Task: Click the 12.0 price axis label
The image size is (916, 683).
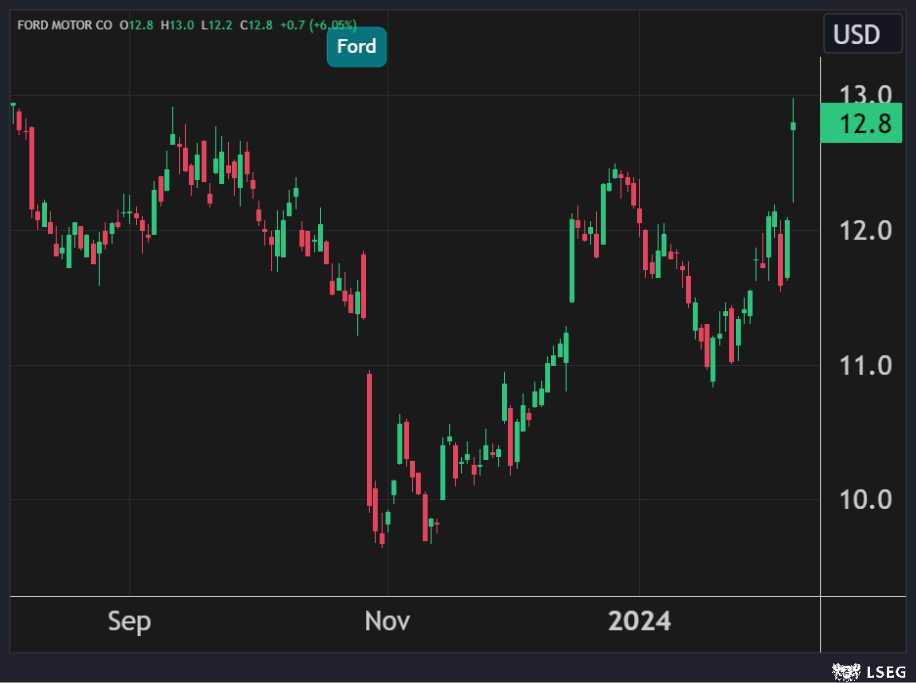Action: pos(865,231)
